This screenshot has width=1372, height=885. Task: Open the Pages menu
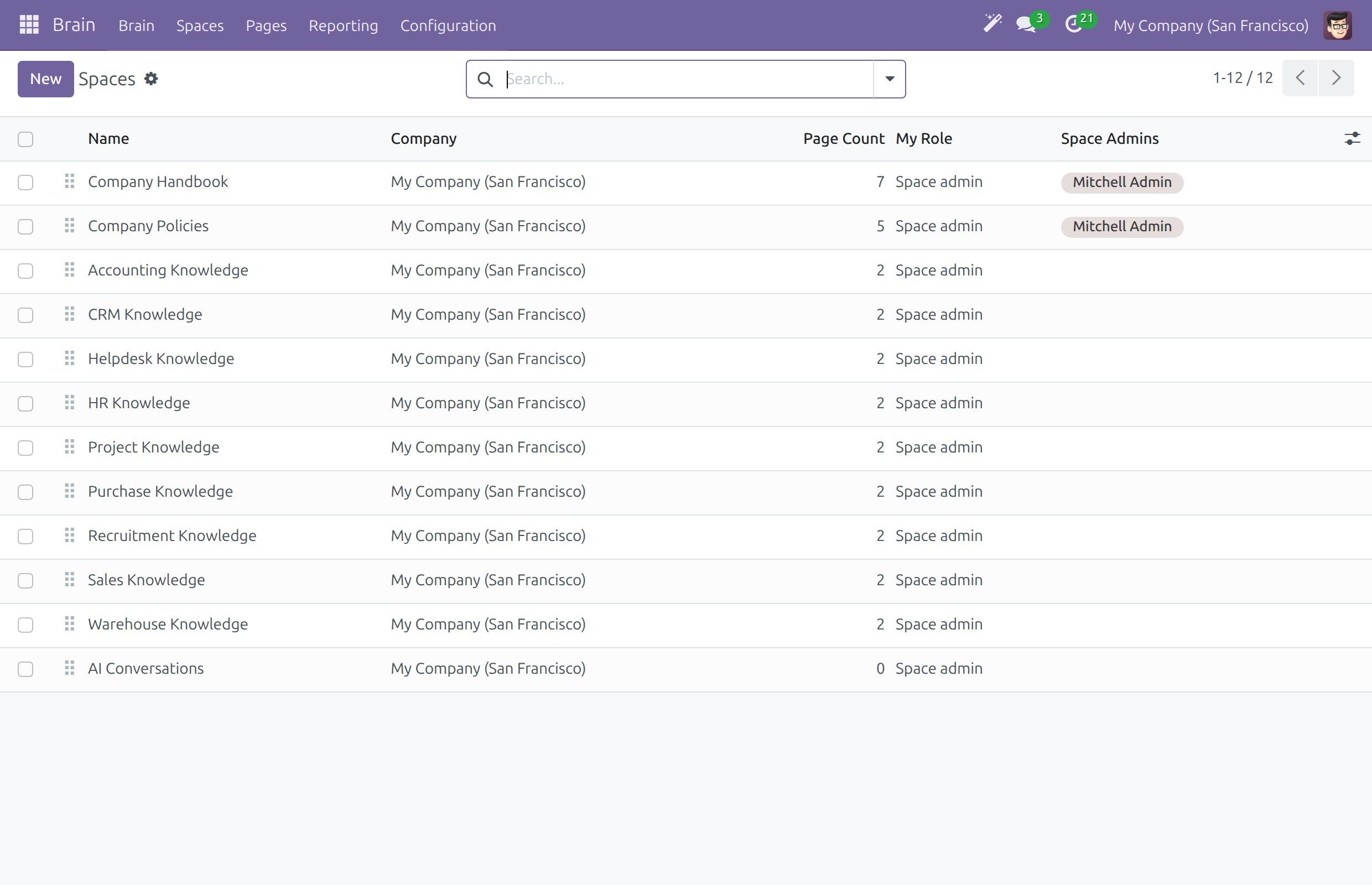[266, 25]
